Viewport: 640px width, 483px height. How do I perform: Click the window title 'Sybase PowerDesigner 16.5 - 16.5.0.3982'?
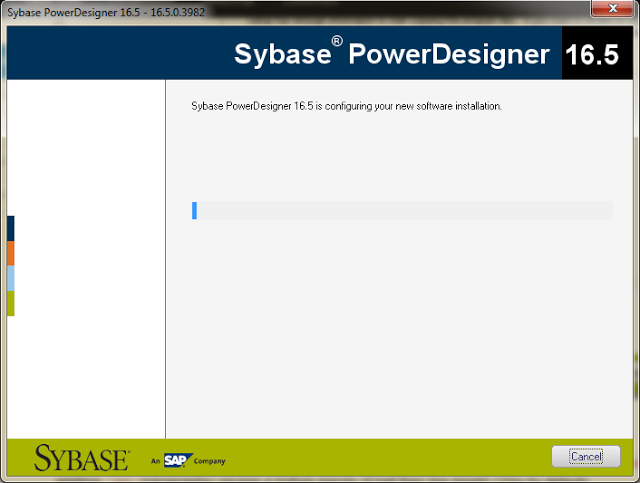106,12
